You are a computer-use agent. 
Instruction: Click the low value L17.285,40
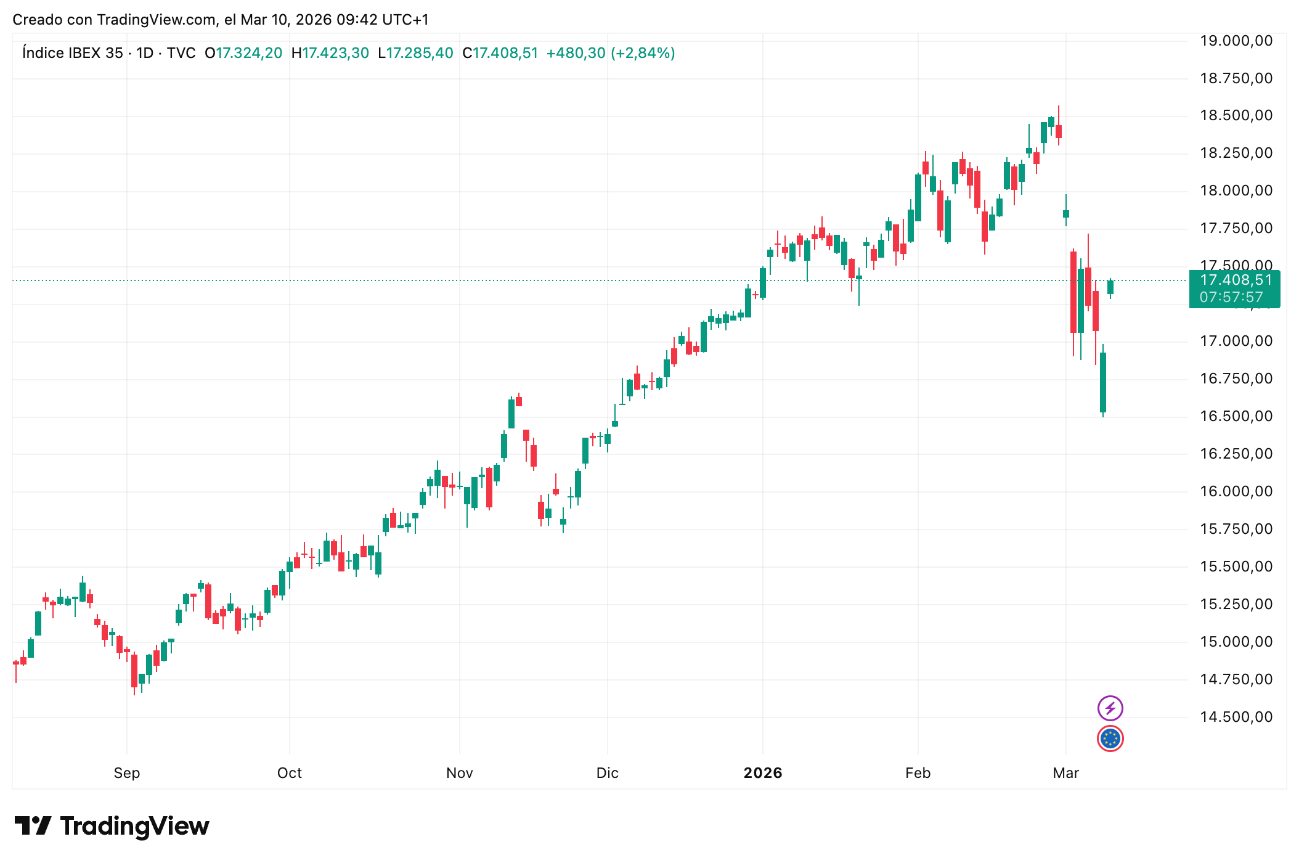415,53
